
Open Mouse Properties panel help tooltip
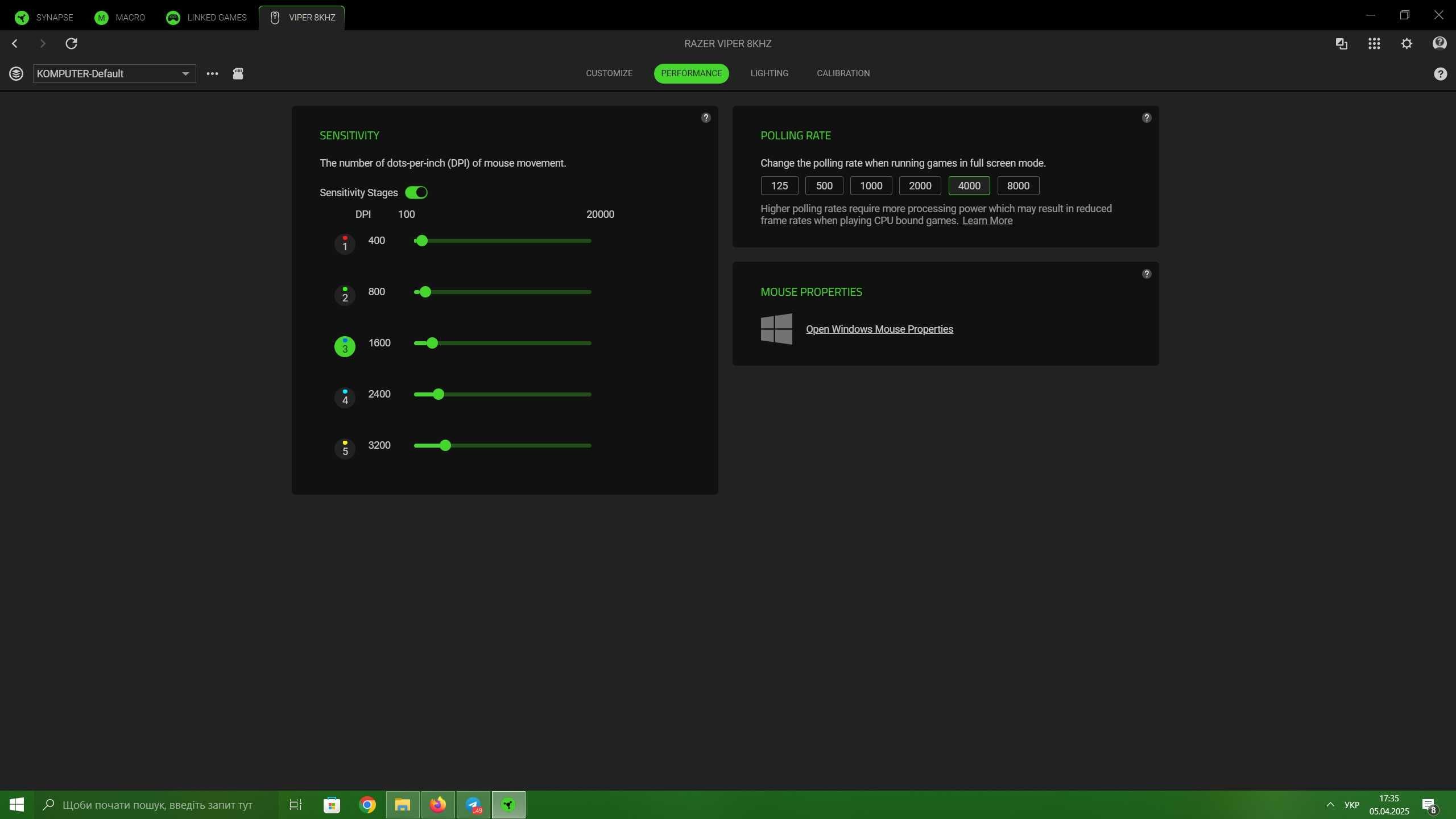(1147, 274)
